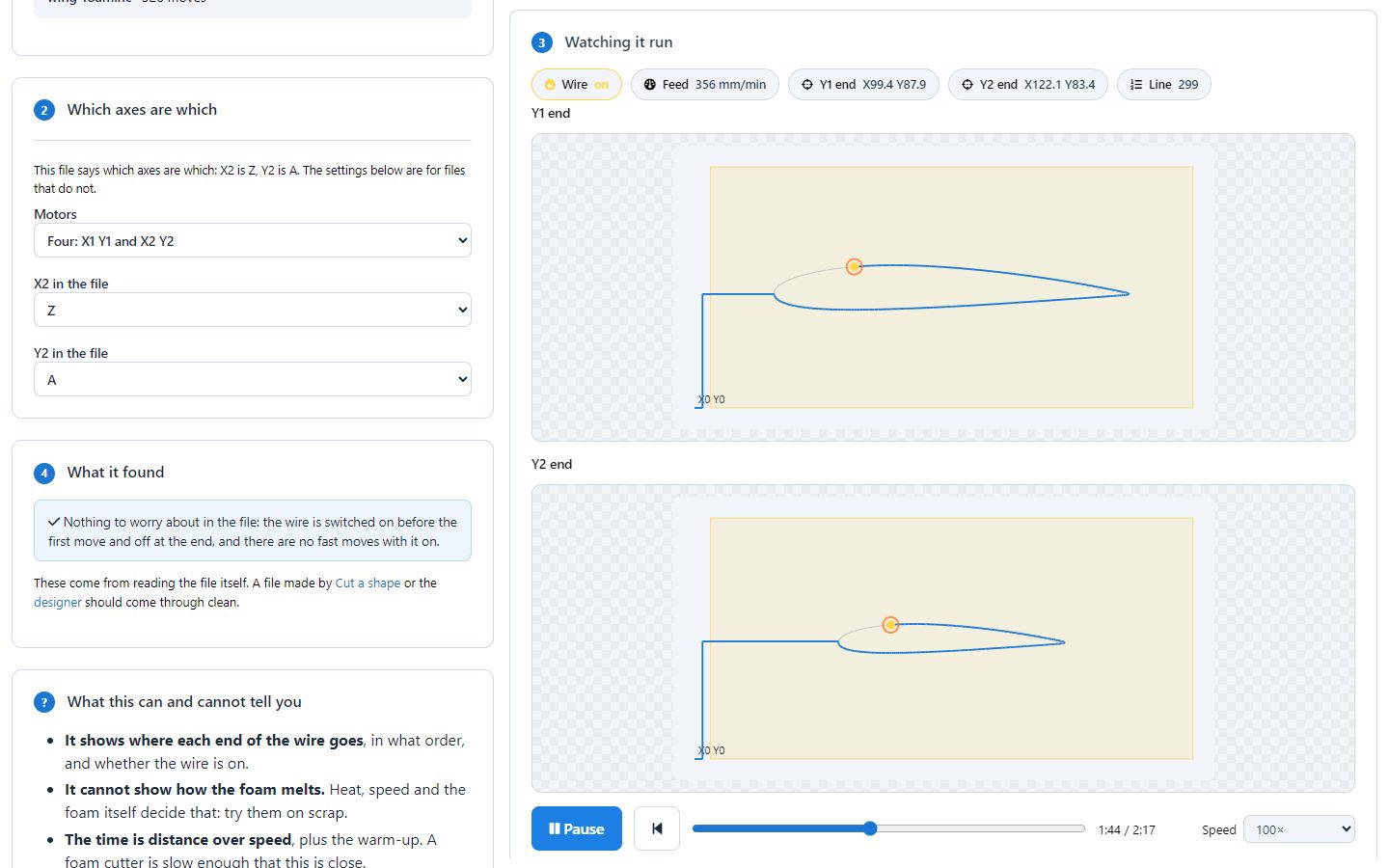1389x868 pixels.
Task: Click the Which axes are which heading
Action: [142, 110]
